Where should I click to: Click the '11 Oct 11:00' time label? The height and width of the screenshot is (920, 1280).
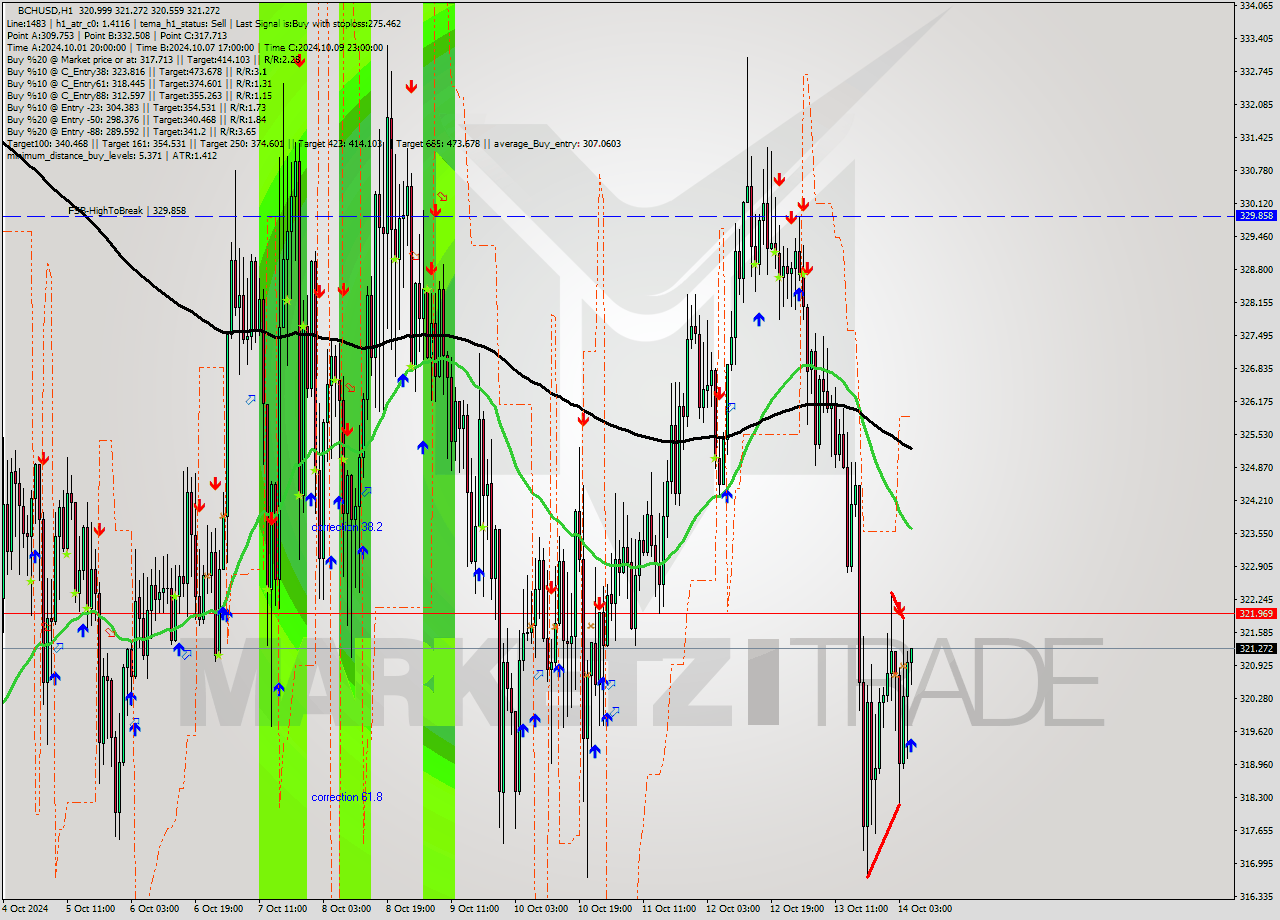(668, 909)
